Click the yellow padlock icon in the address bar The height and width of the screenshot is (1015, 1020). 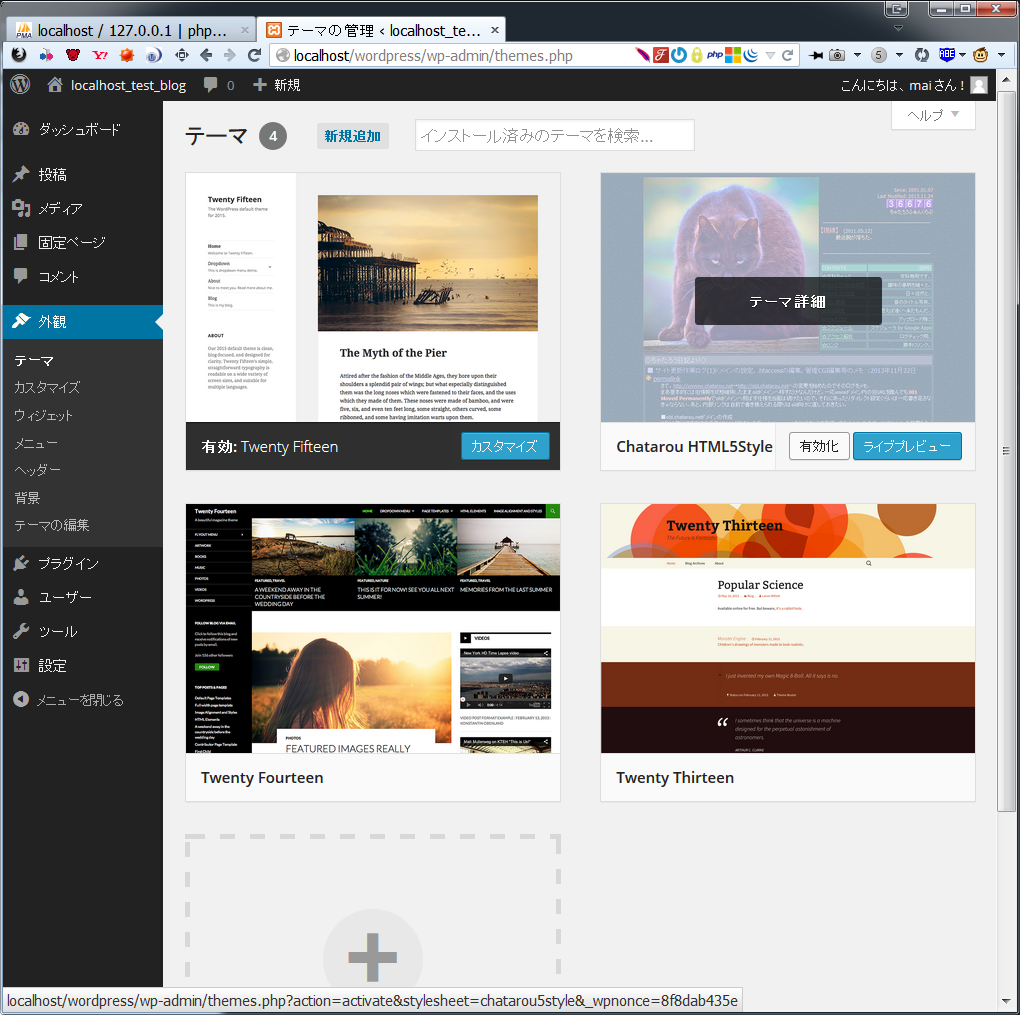pos(697,55)
